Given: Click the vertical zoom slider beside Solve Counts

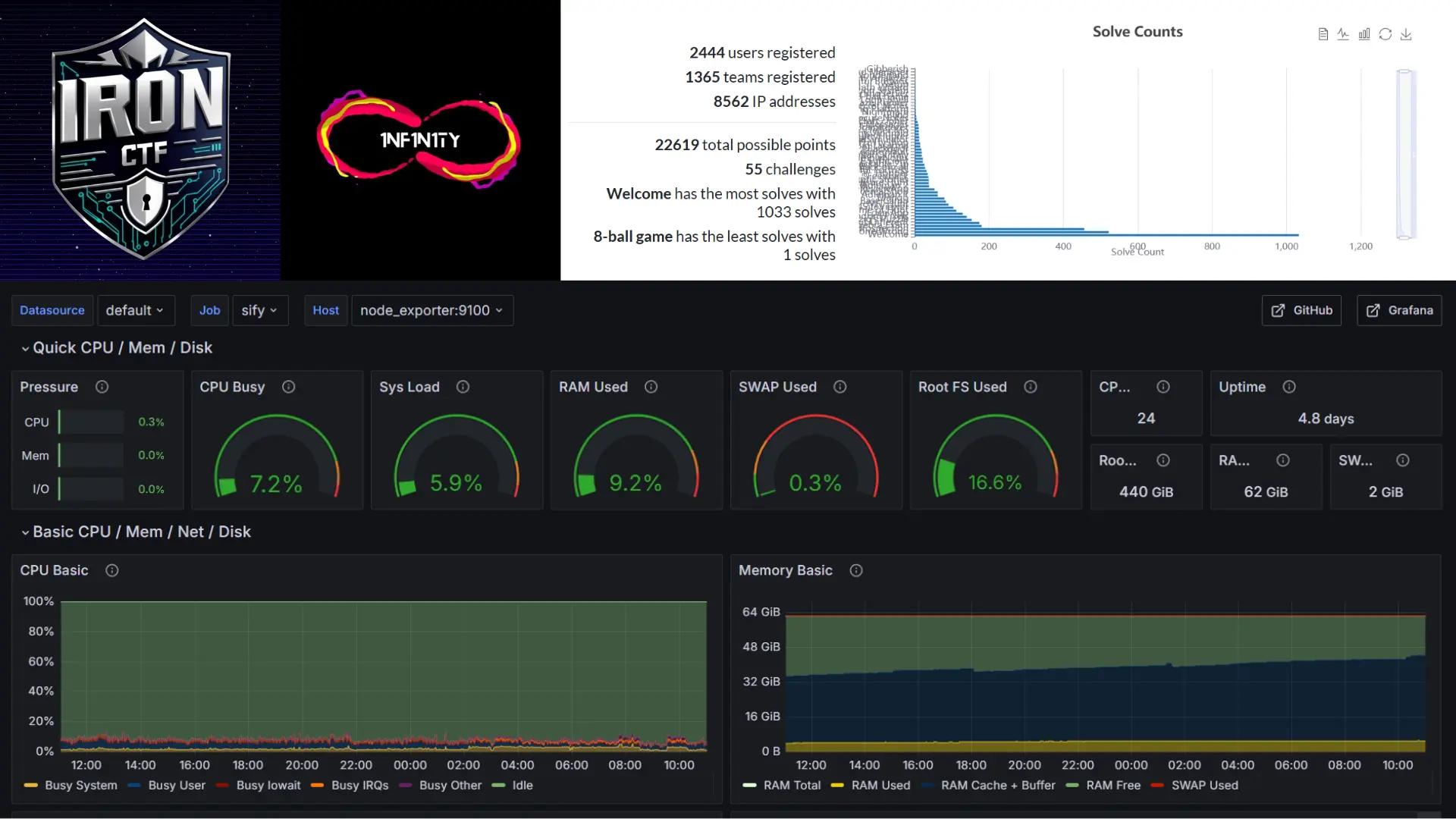Looking at the screenshot, I should coord(1406,154).
